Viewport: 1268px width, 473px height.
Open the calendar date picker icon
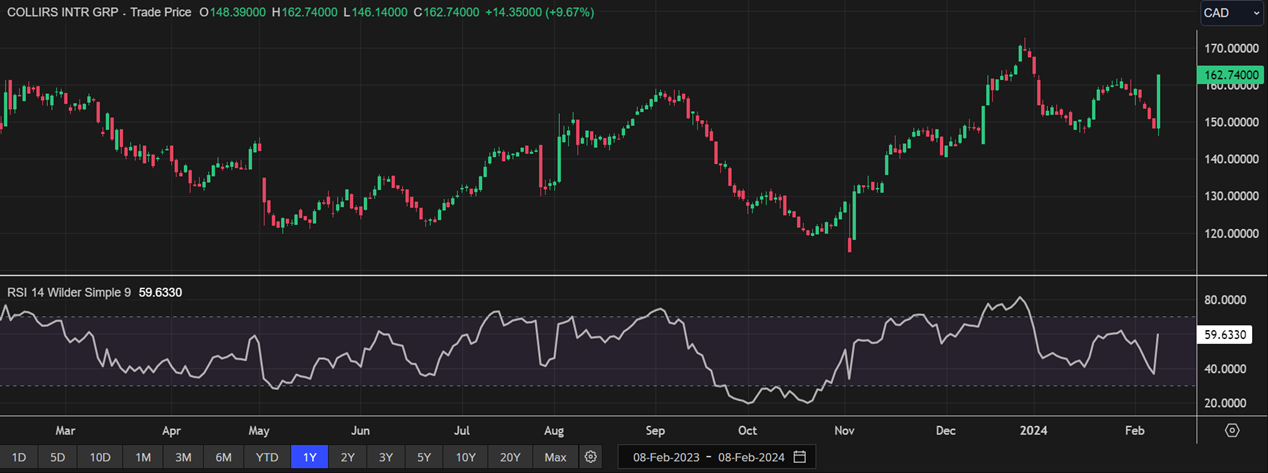click(799, 457)
